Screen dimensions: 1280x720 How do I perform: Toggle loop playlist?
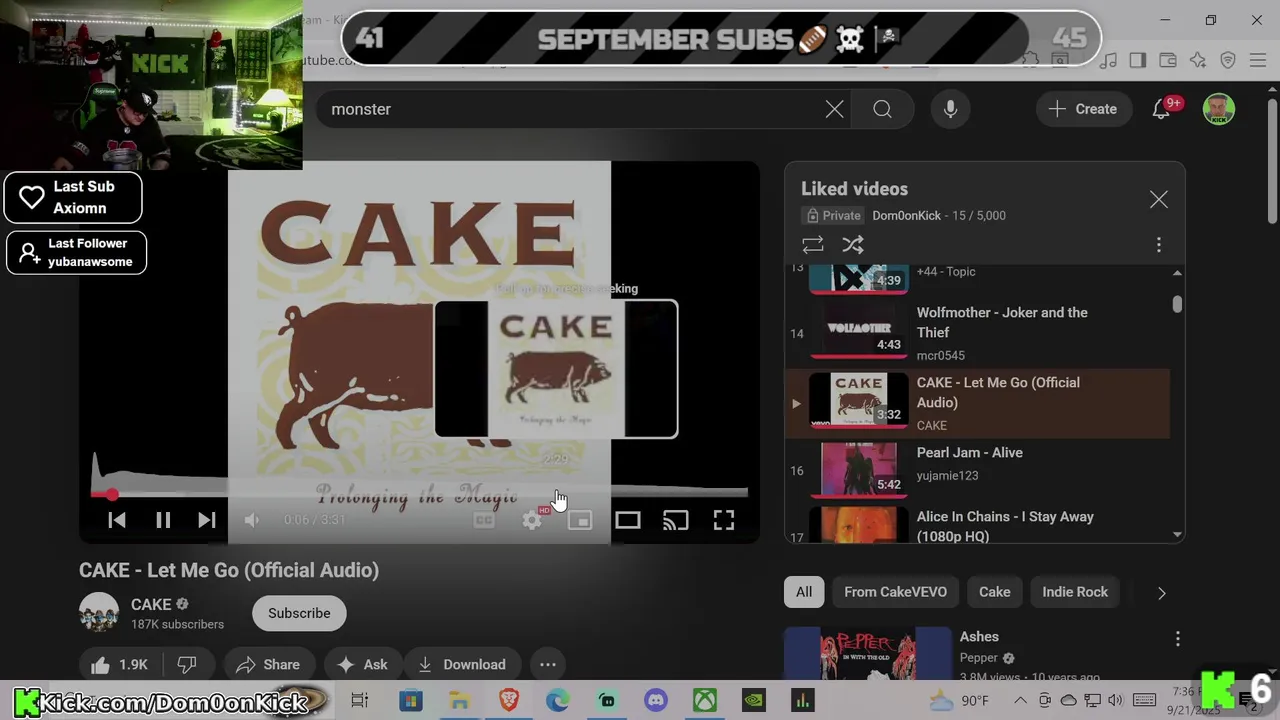coord(813,245)
